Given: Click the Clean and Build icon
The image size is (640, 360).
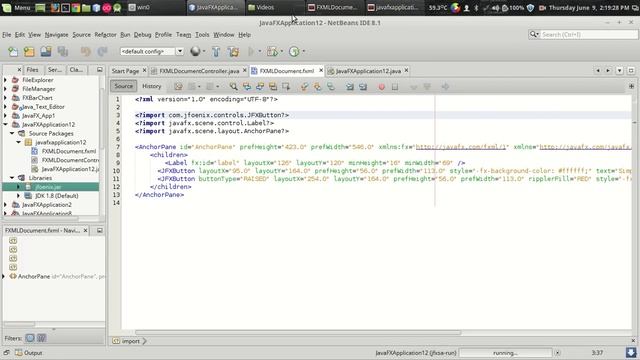Looking at the screenshot, I should (233, 51).
